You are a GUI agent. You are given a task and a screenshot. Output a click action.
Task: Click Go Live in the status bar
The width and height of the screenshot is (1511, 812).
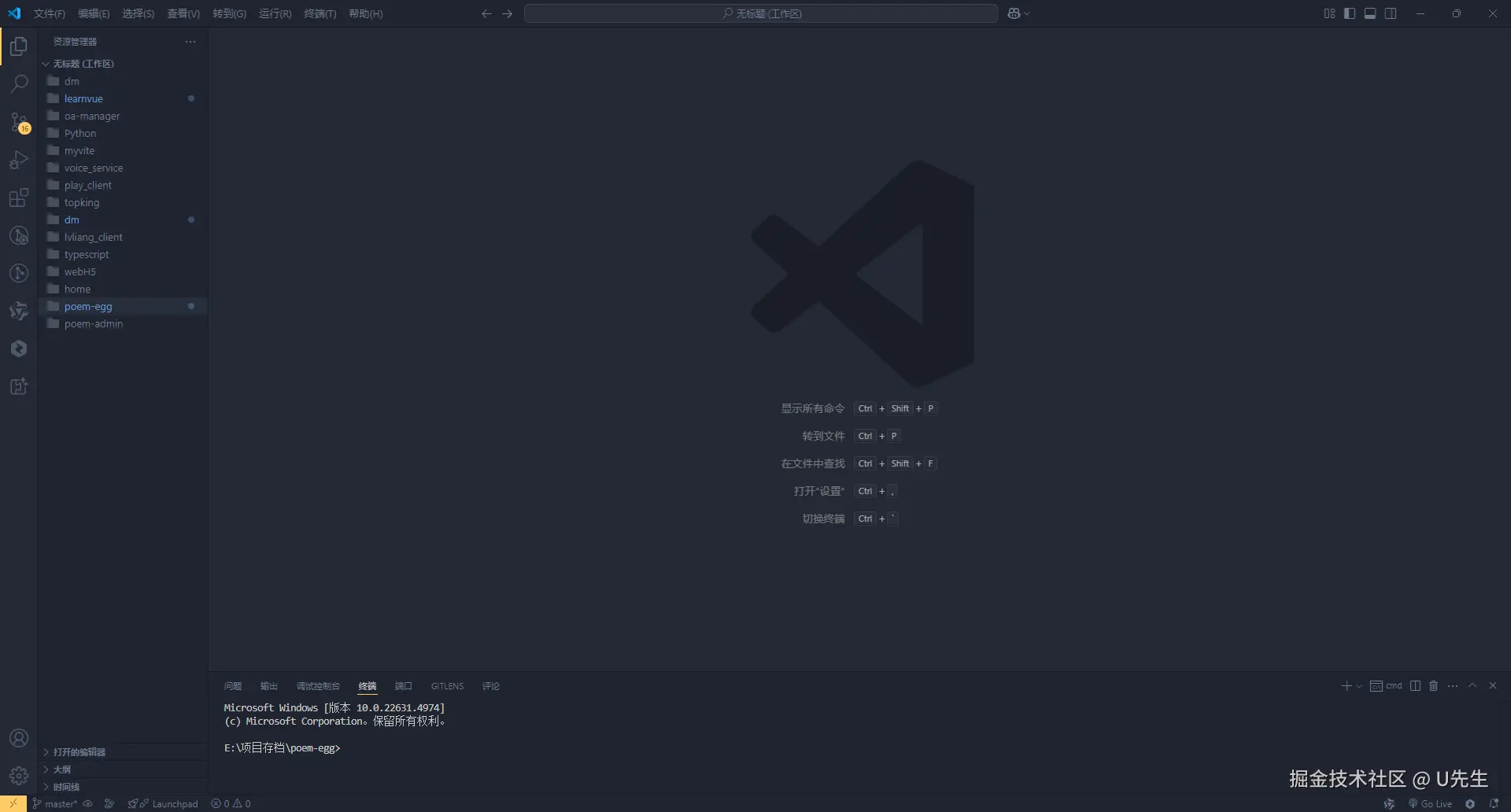[x=1430, y=803]
